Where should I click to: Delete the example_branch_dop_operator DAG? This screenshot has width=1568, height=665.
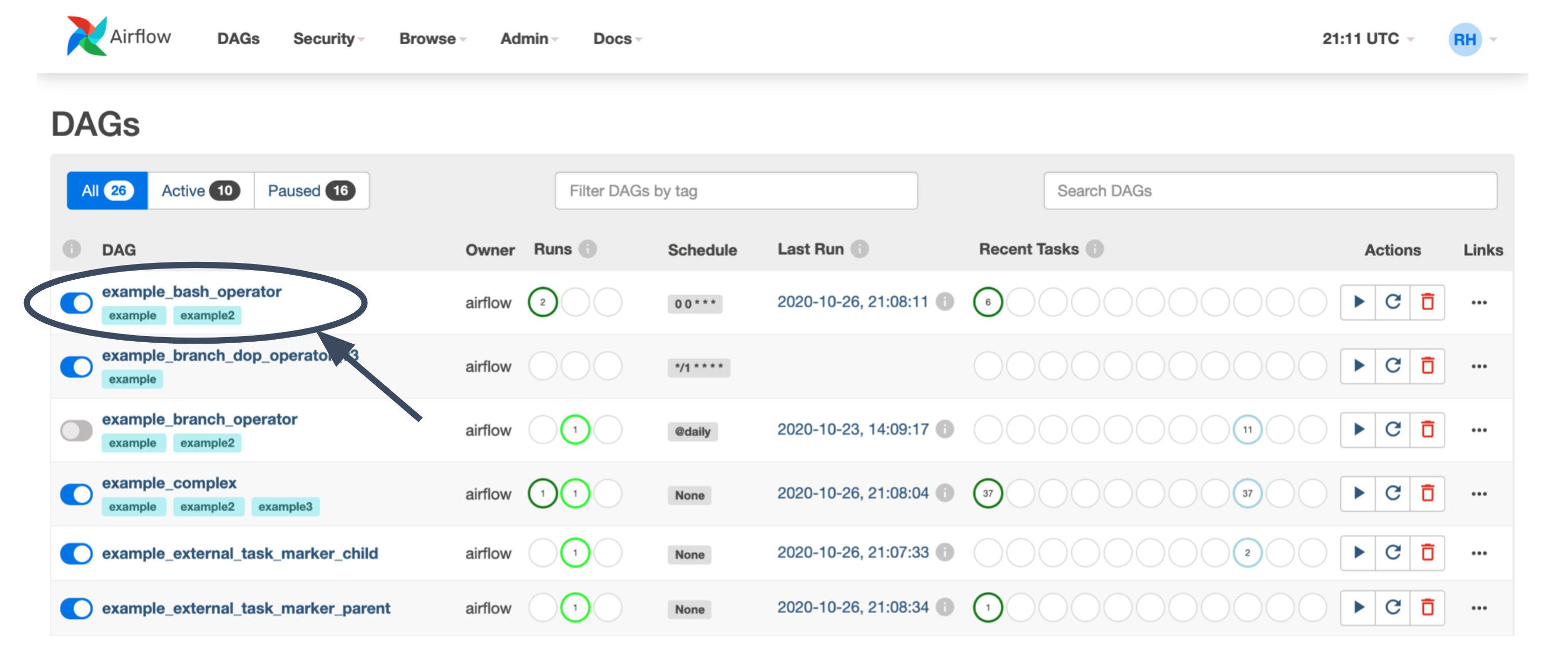click(1427, 366)
